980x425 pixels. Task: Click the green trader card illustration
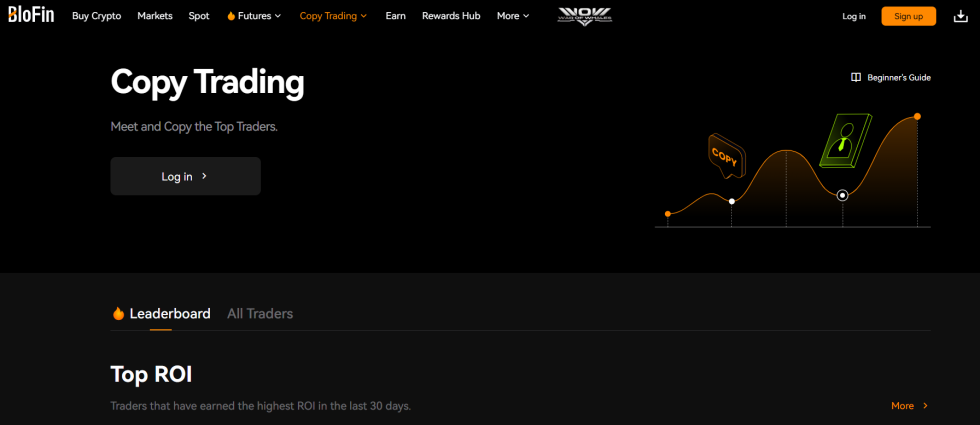click(845, 141)
